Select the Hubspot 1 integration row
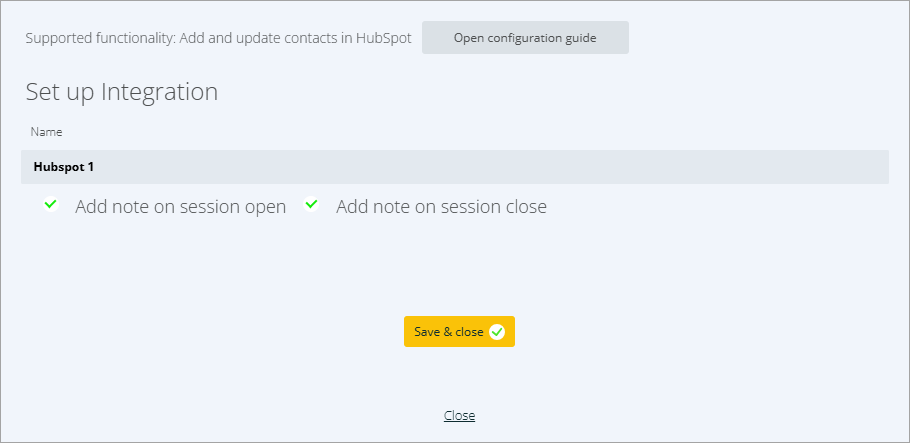 tap(454, 167)
